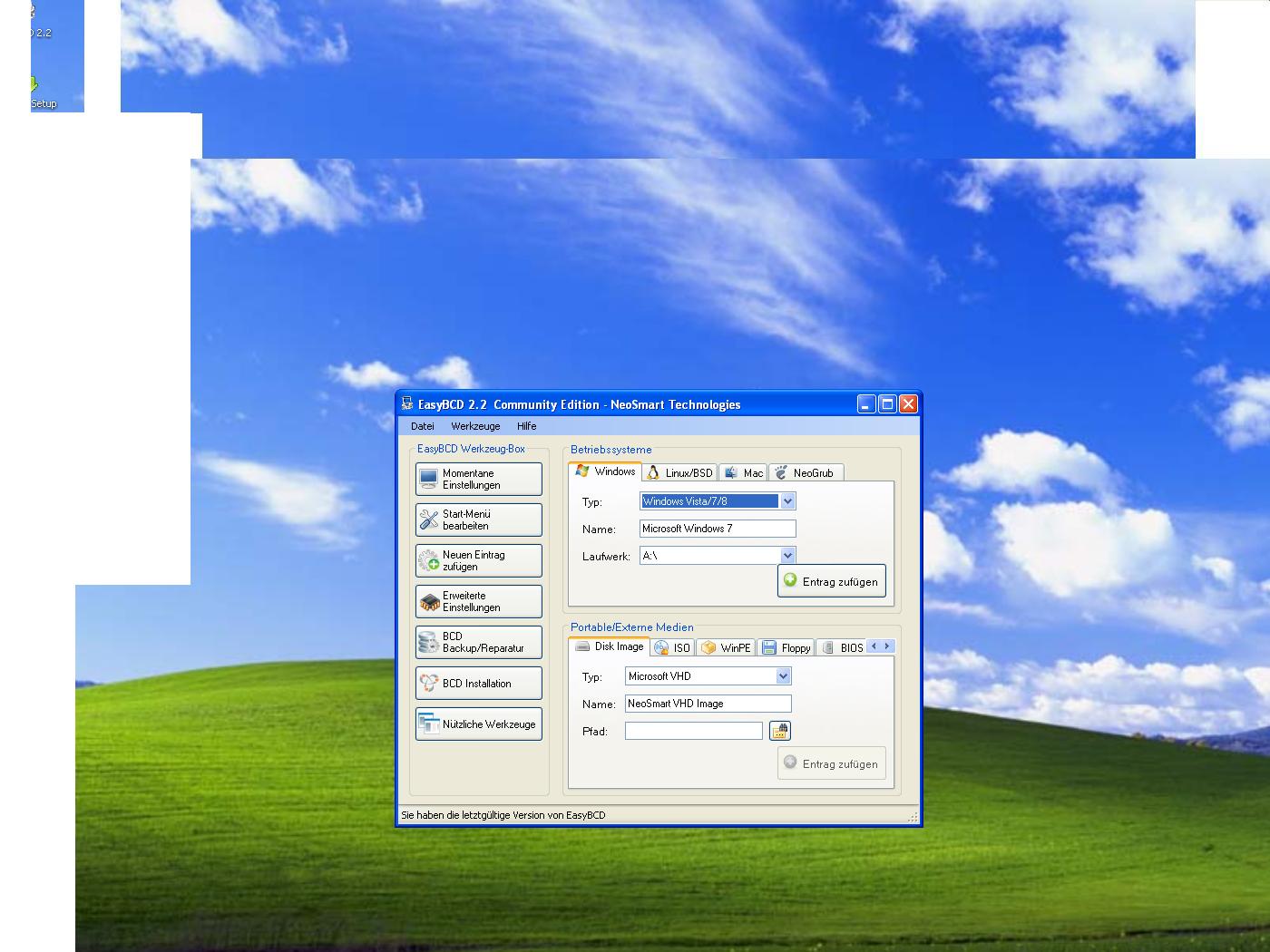Browse for a disk image path

[780, 730]
